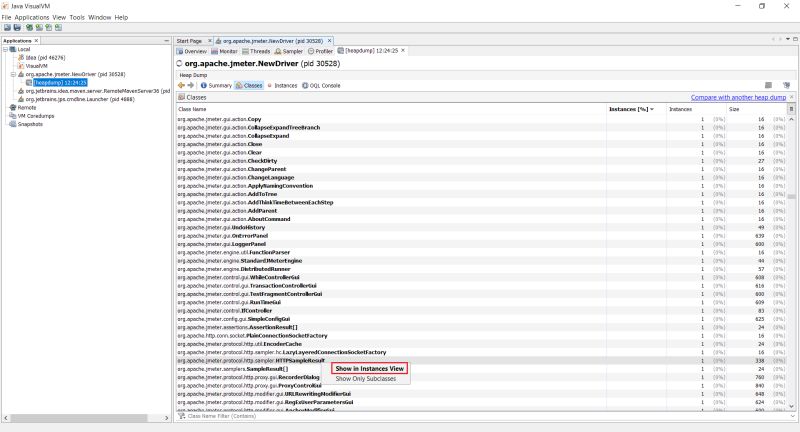Screen dimensions: 800x432
Task: Close the org.apache.jmeter.NewDriver document tab
Action: (329, 40)
